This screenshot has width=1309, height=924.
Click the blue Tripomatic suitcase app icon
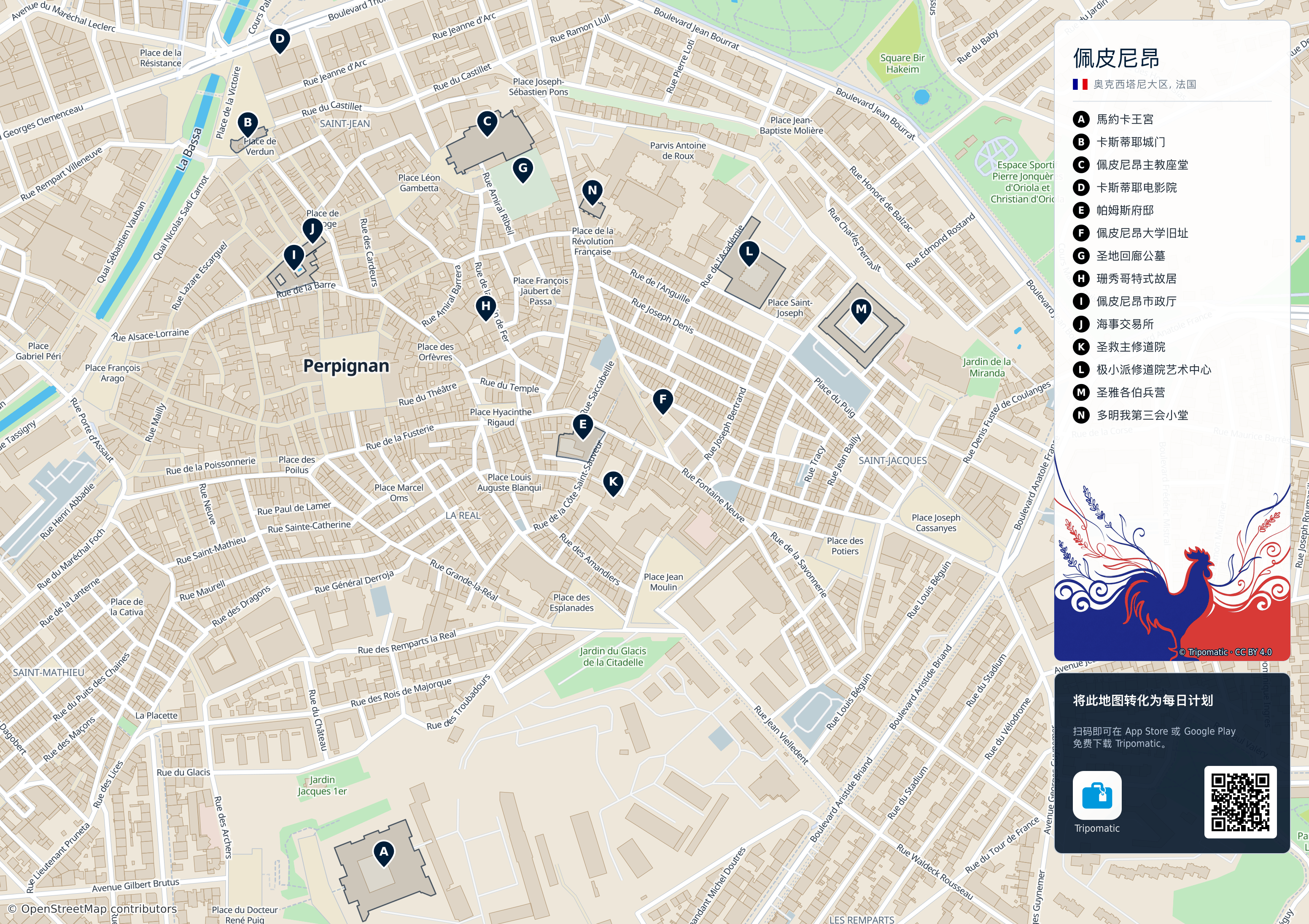(x=1097, y=795)
